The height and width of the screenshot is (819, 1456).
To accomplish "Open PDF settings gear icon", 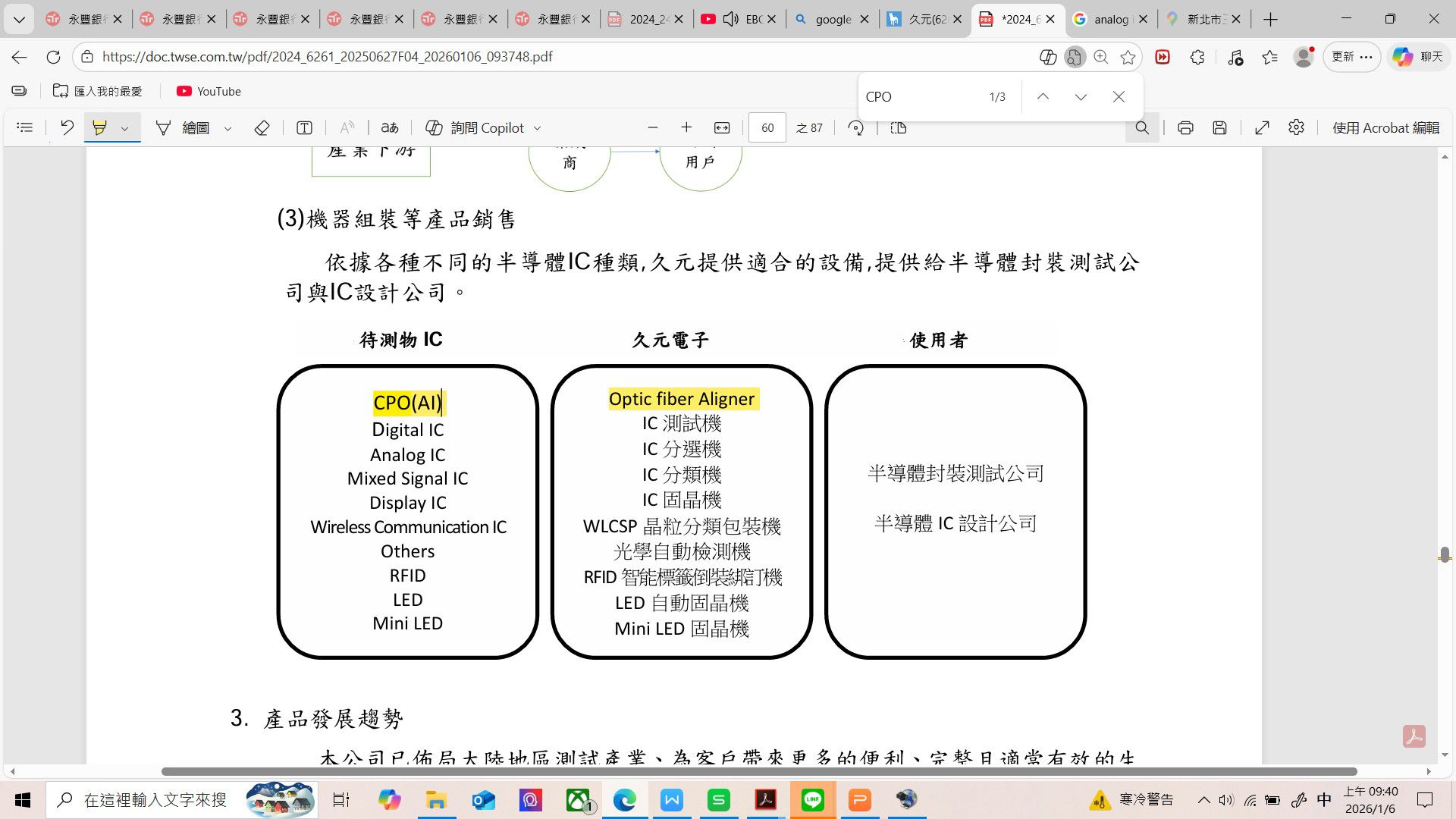I will pyautogui.click(x=1296, y=127).
